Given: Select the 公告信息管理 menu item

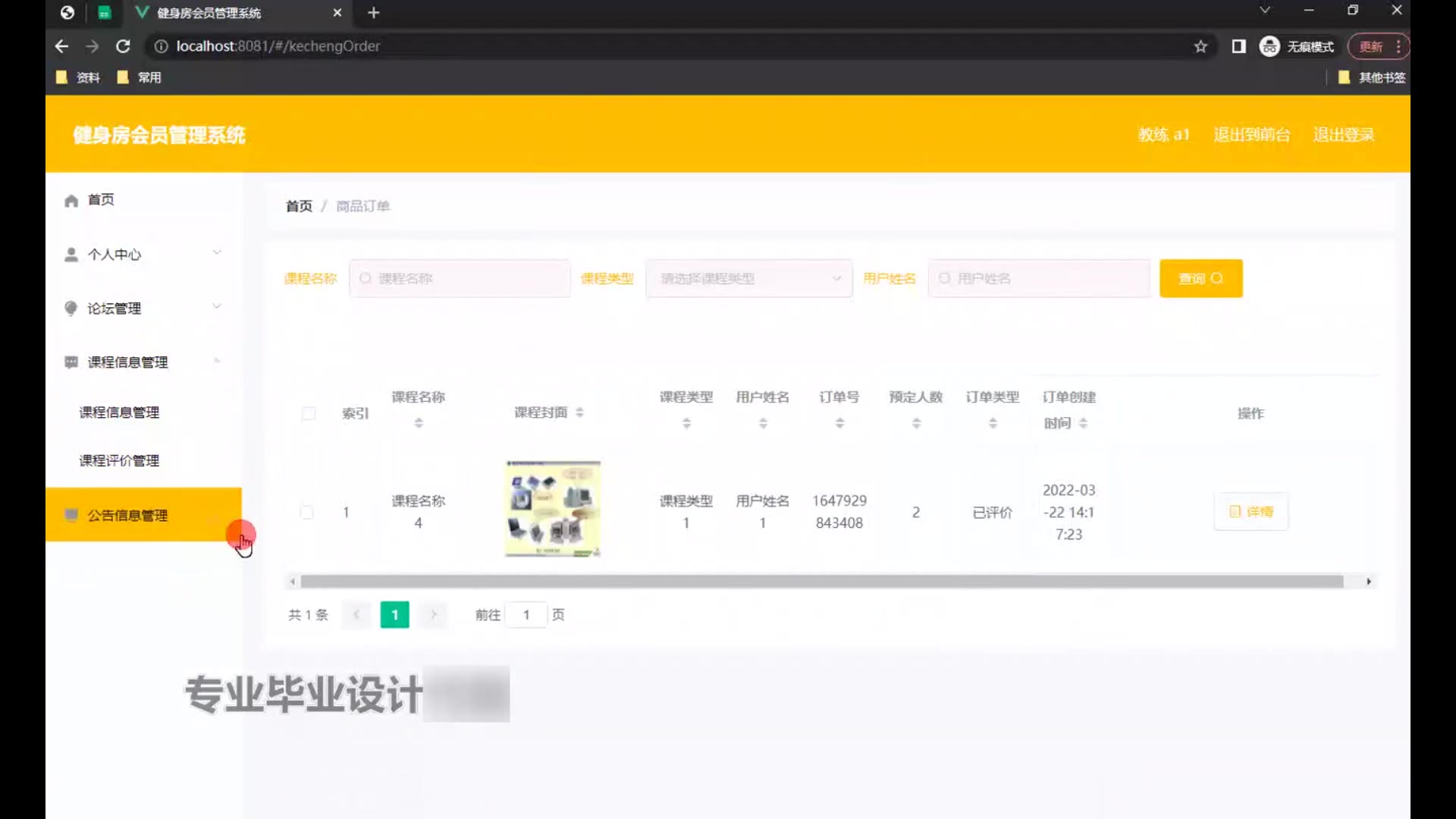Looking at the screenshot, I should 127,516.
